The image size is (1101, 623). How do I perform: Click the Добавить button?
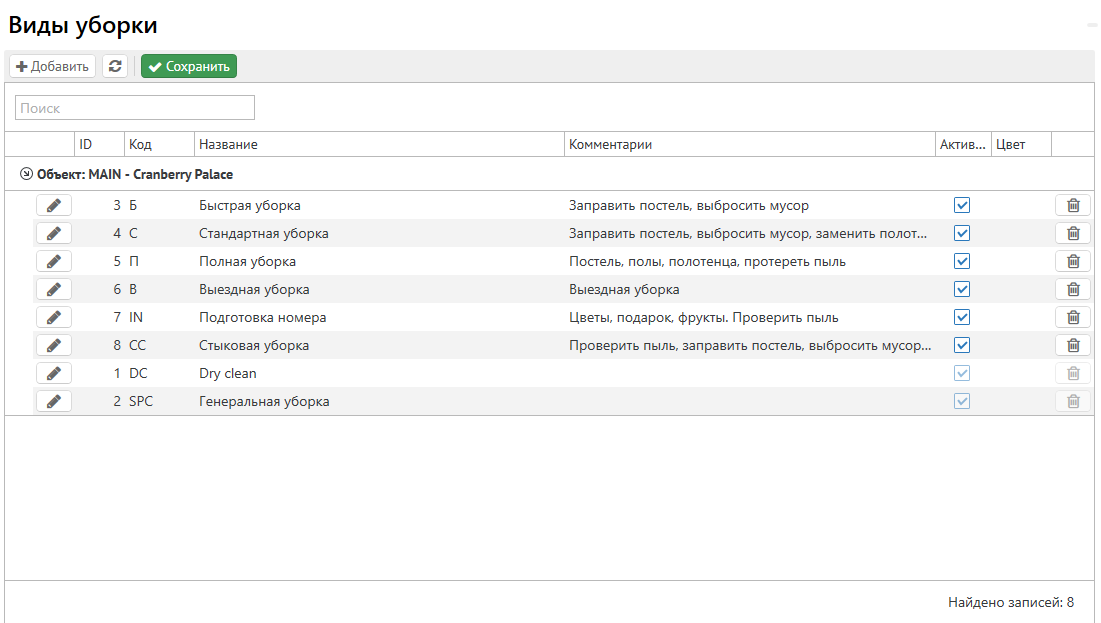(x=52, y=67)
